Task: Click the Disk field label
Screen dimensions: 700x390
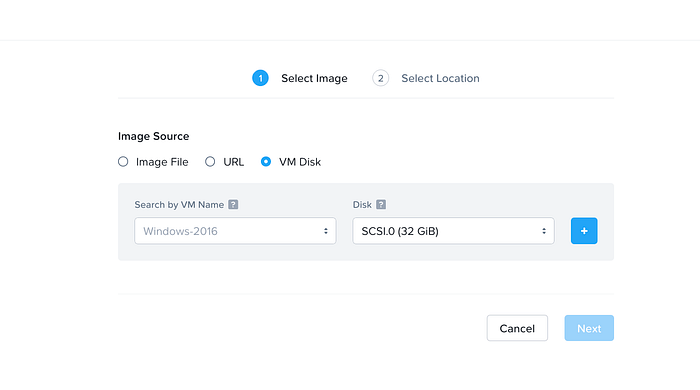Action: [362, 204]
